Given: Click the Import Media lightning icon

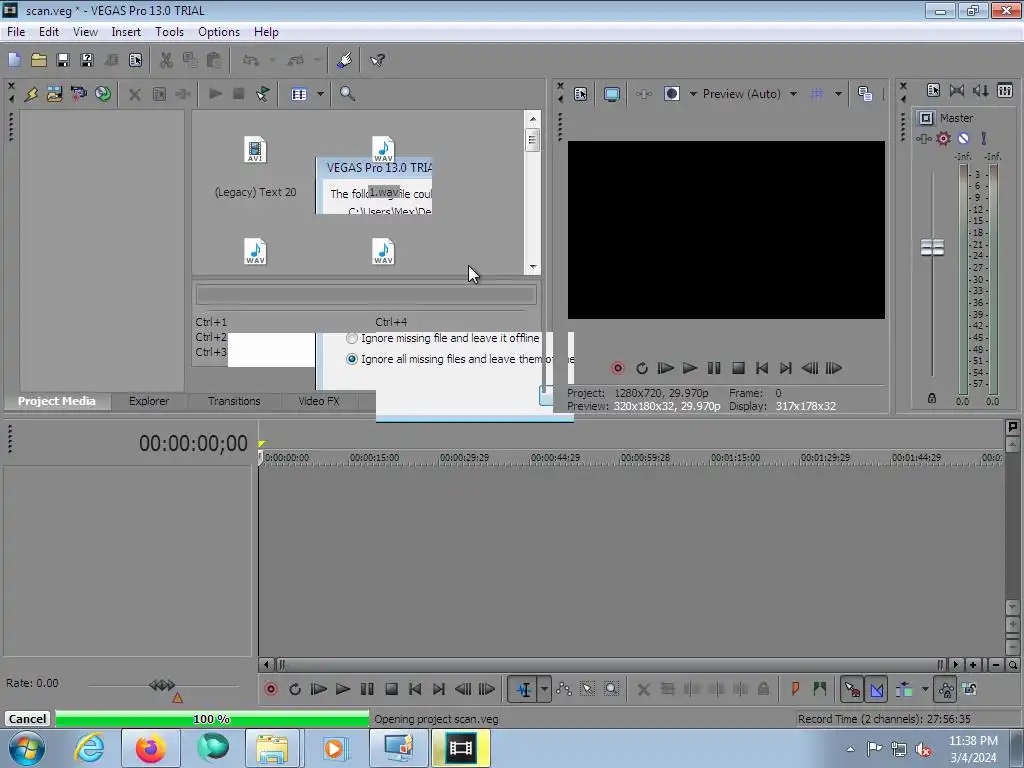Looking at the screenshot, I should pyautogui.click(x=31, y=94).
